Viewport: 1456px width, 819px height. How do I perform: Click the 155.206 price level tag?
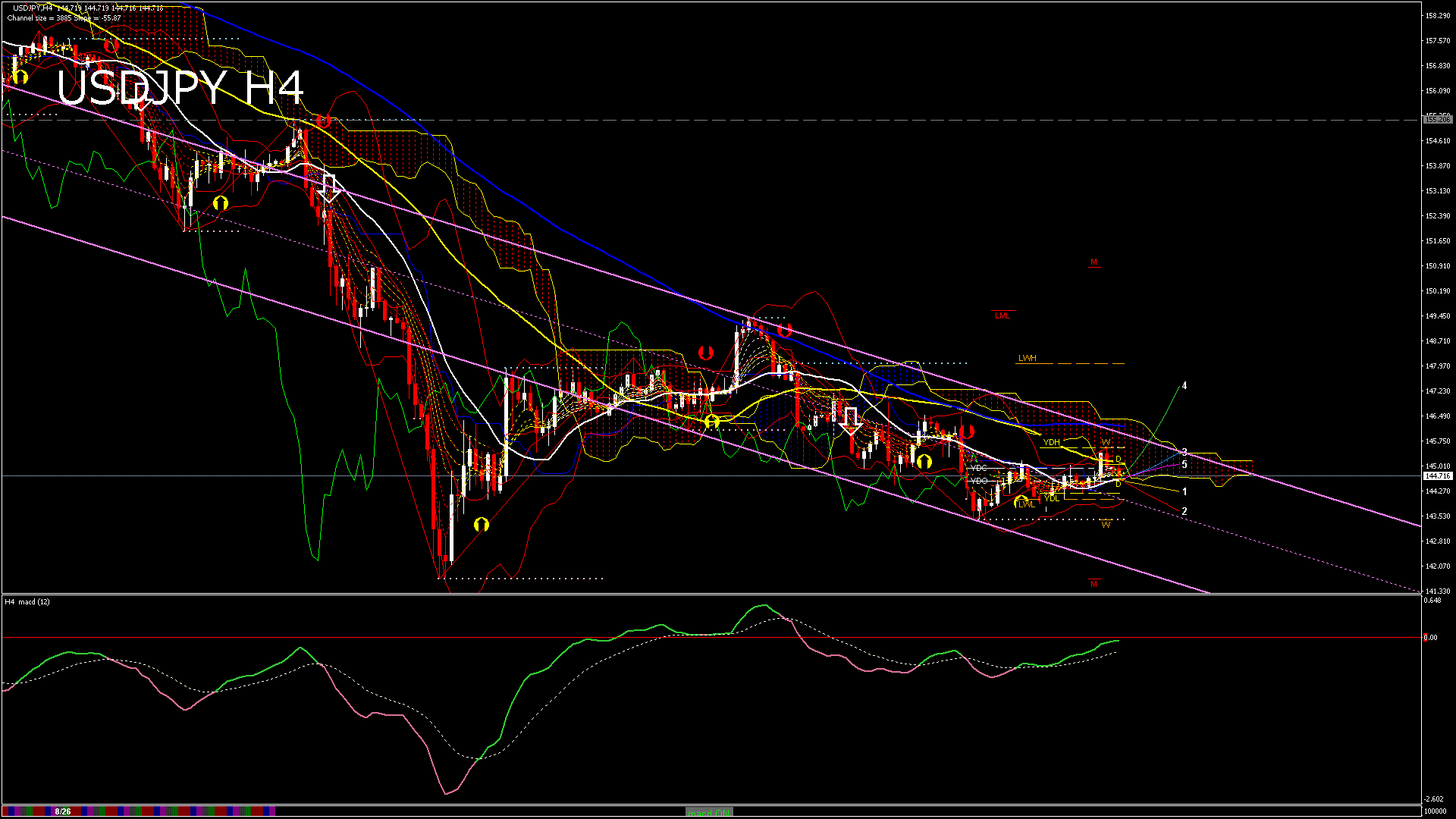pyautogui.click(x=1437, y=119)
